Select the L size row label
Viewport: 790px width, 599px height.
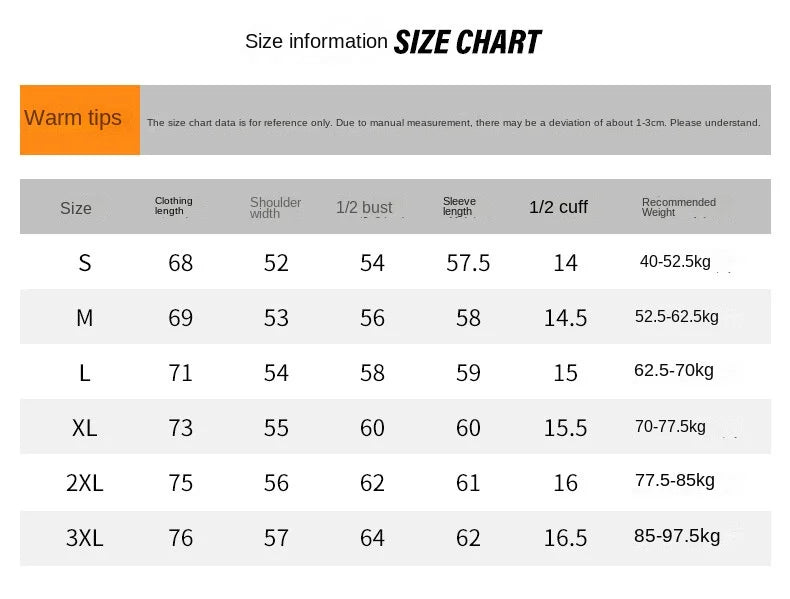tap(85, 373)
